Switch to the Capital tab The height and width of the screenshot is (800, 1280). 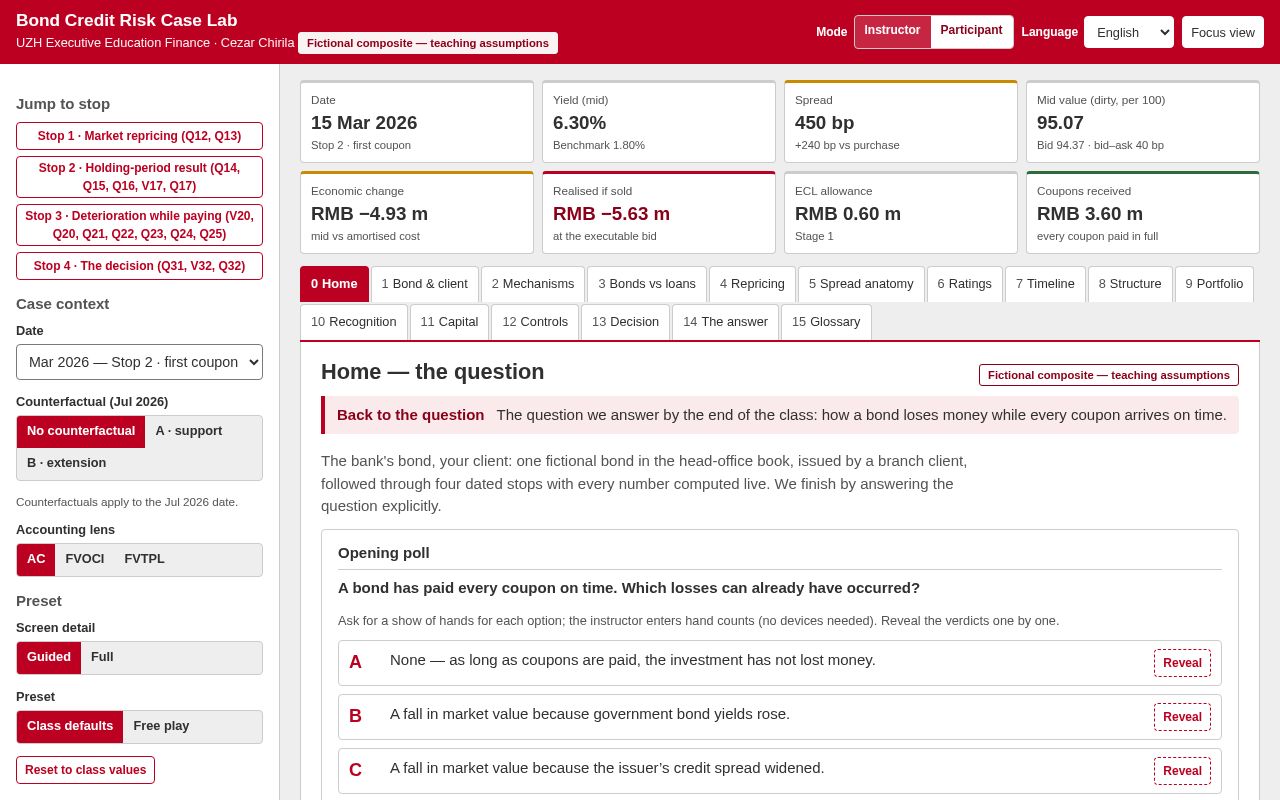coord(450,322)
